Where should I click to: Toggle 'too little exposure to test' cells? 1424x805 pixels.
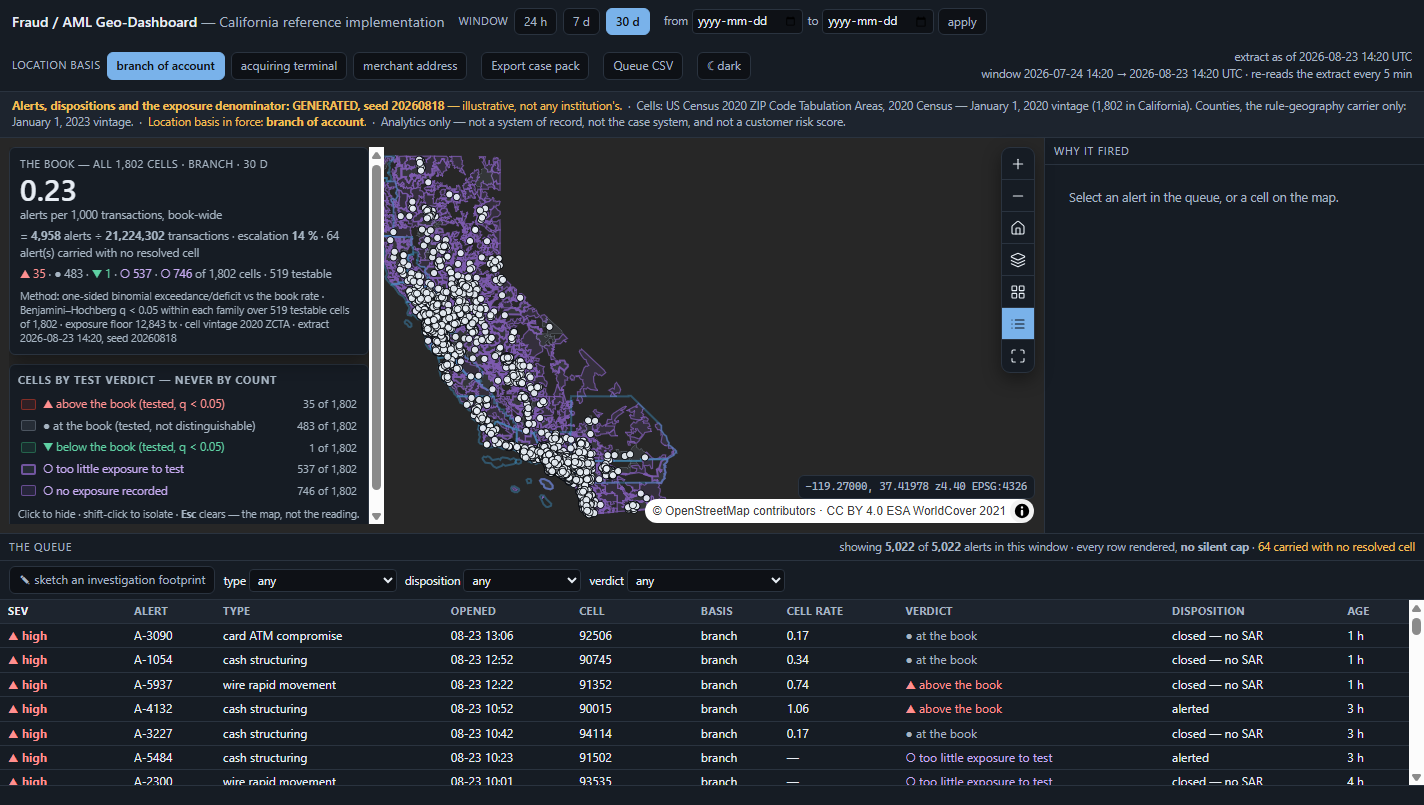coord(188,469)
